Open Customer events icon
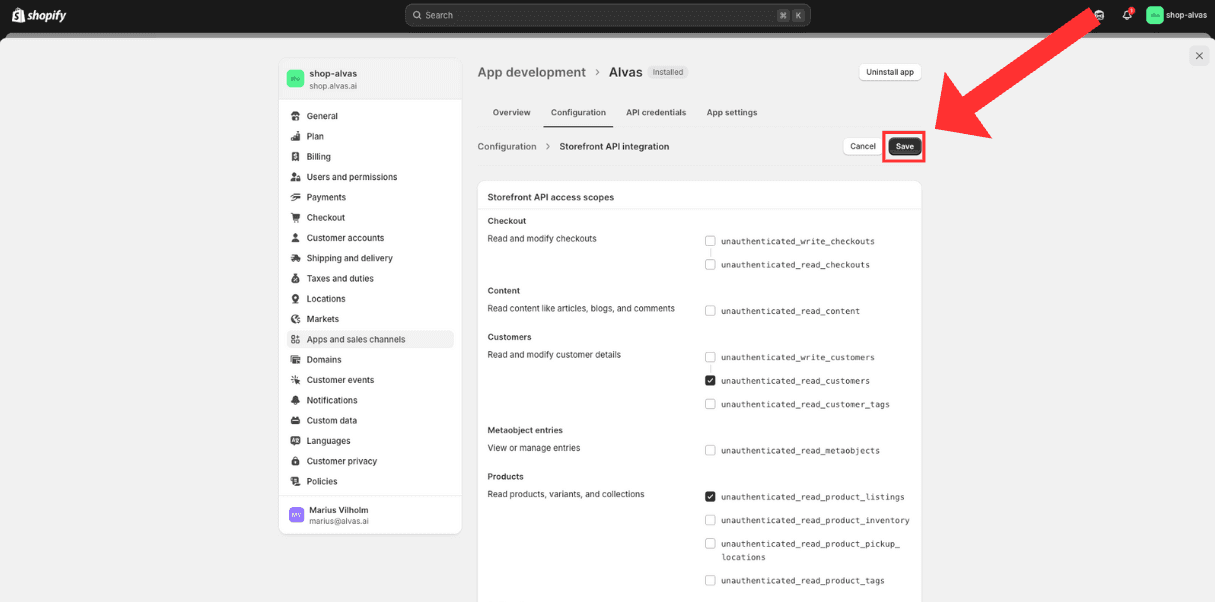 click(296, 380)
